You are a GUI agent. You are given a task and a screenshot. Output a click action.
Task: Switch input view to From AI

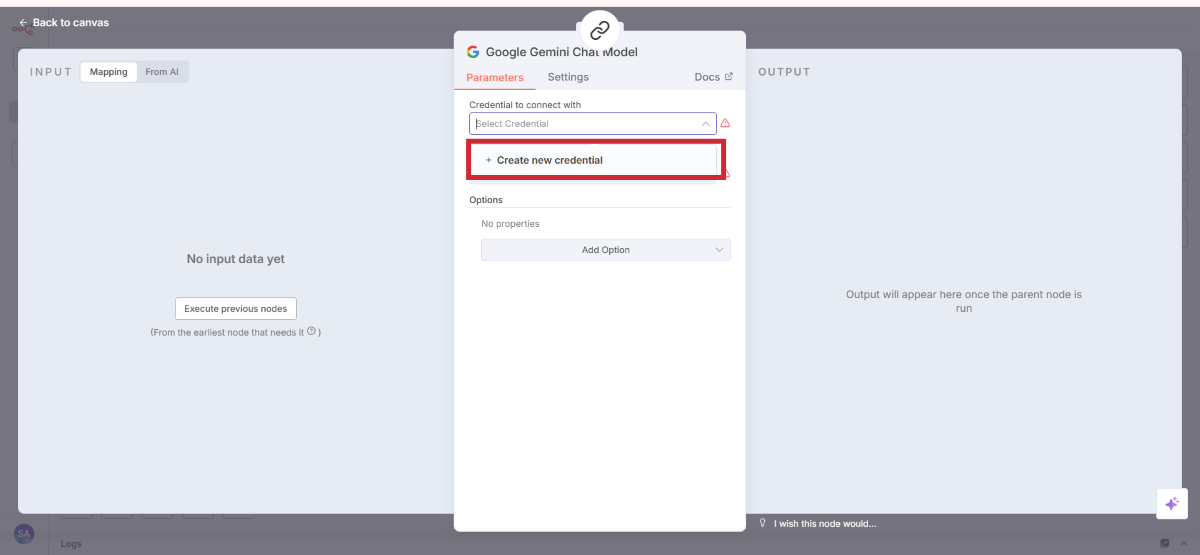pos(162,72)
